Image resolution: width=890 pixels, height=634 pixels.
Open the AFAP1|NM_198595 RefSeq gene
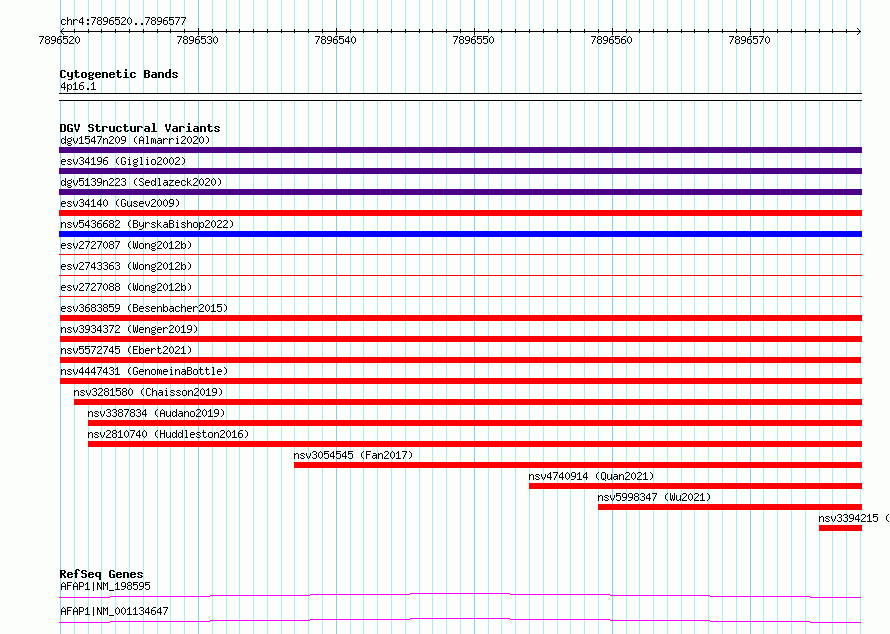coord(460,595)
